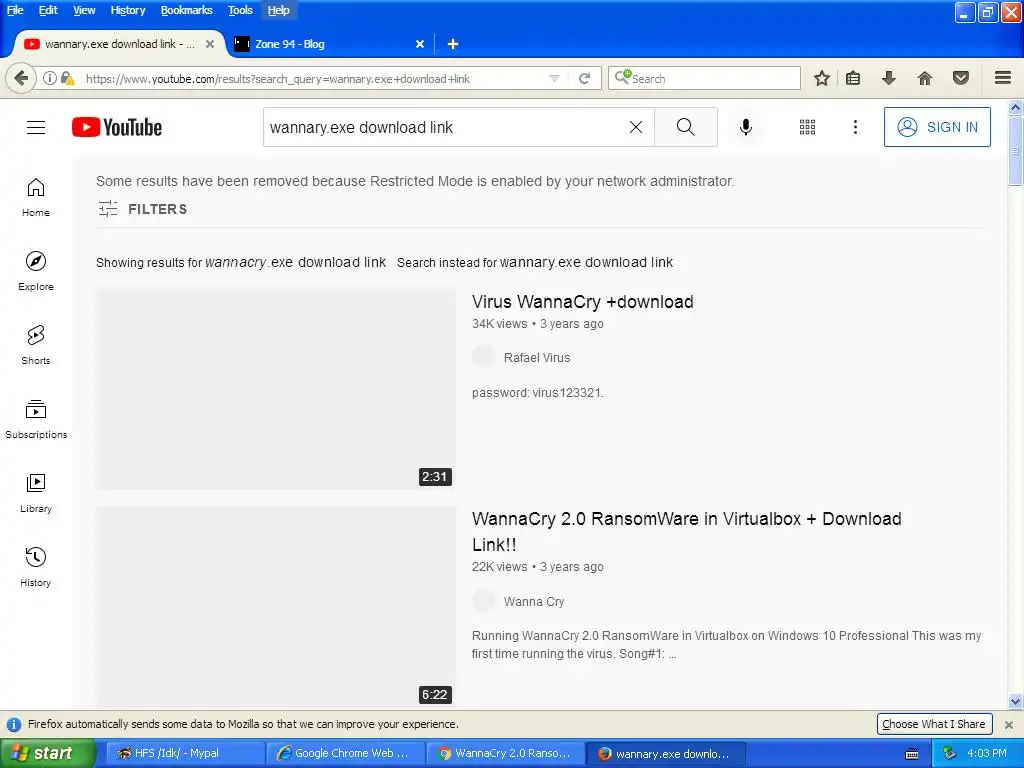Screen dimensions: 1024x768
Task: Open the Bookmarks menu
Action: tap(186, 10)
